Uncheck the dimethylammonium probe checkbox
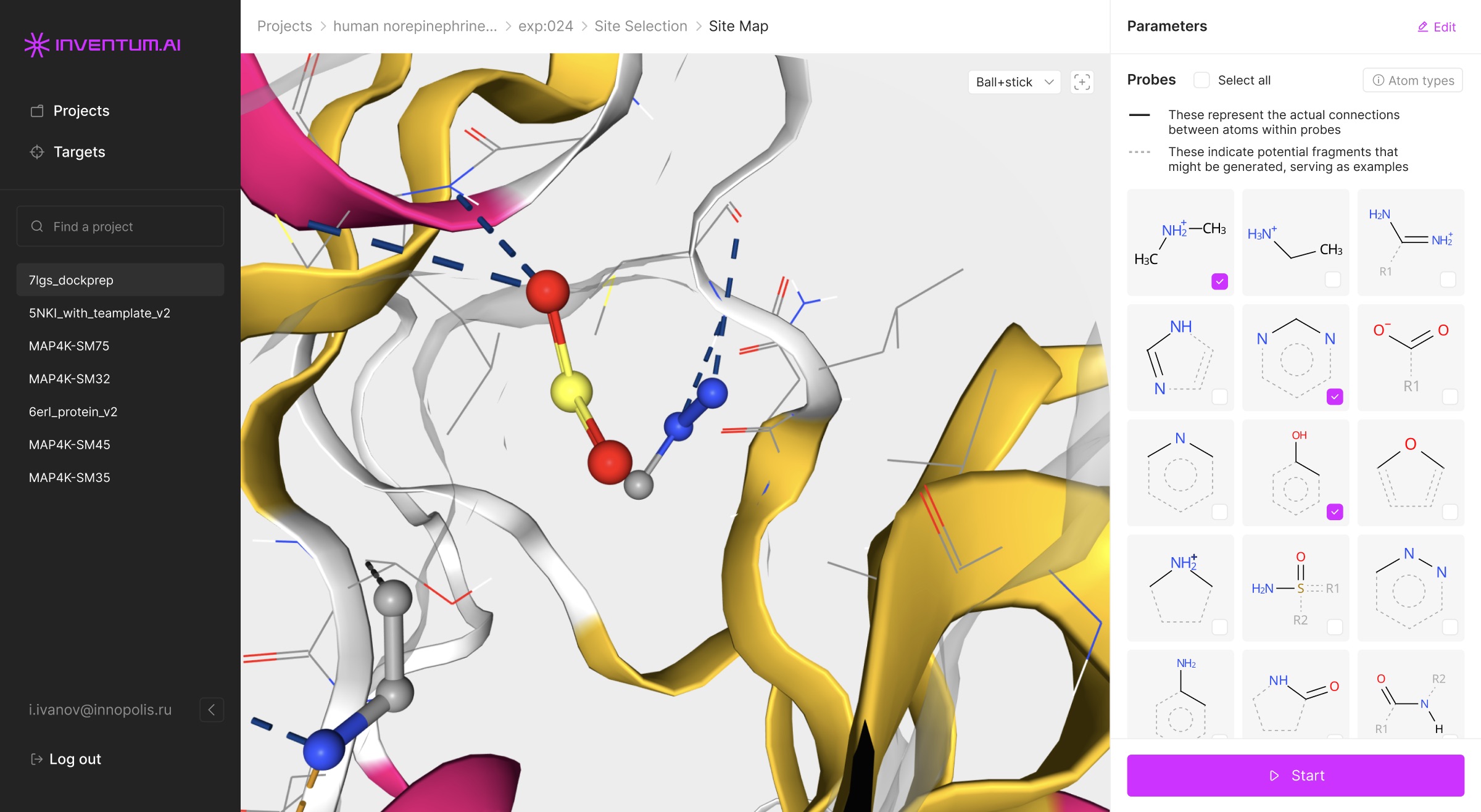This screenshot has width=1481, height=812. 1219,281
